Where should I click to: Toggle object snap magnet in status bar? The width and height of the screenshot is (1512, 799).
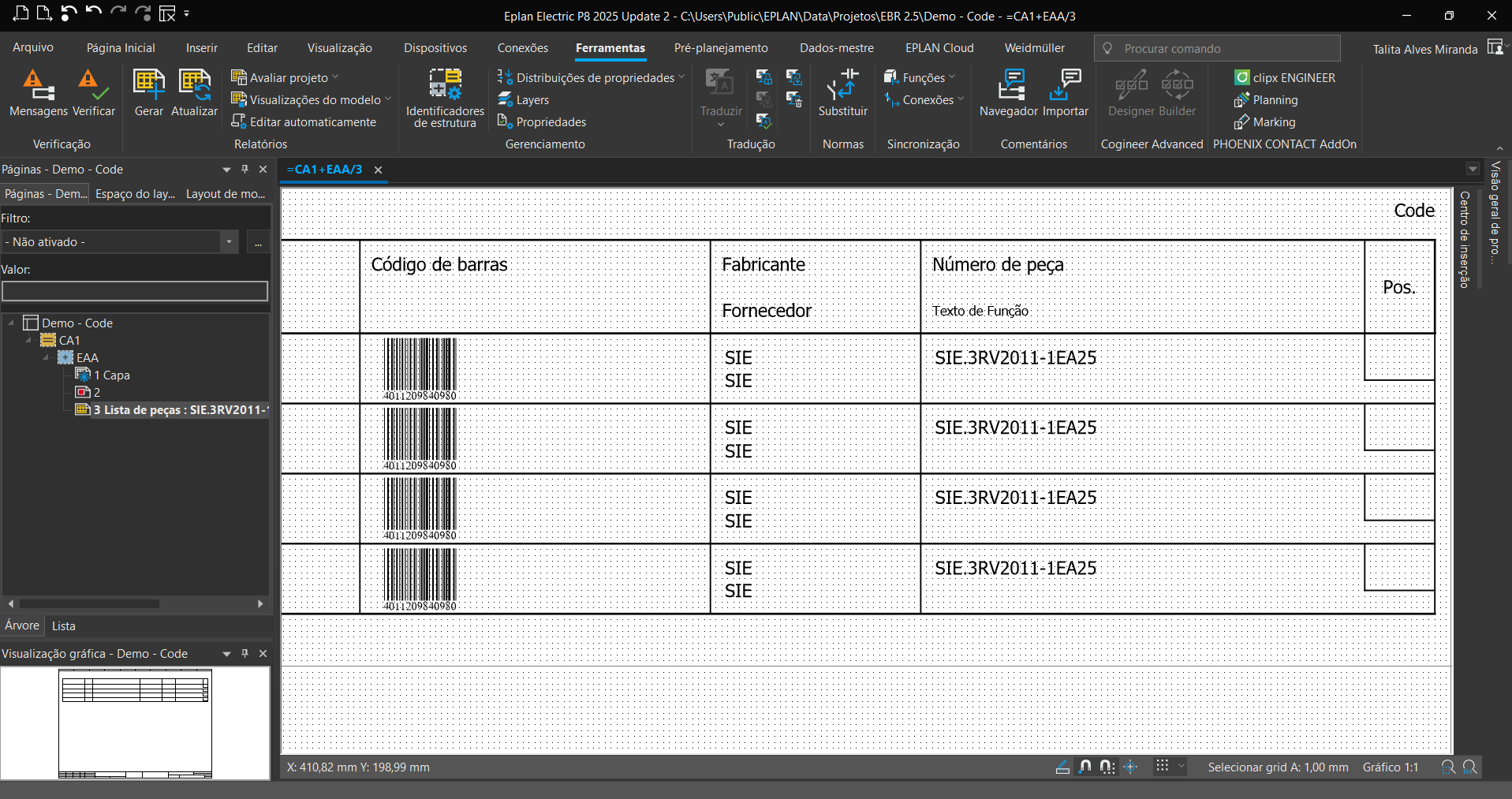coord(1085,767)
